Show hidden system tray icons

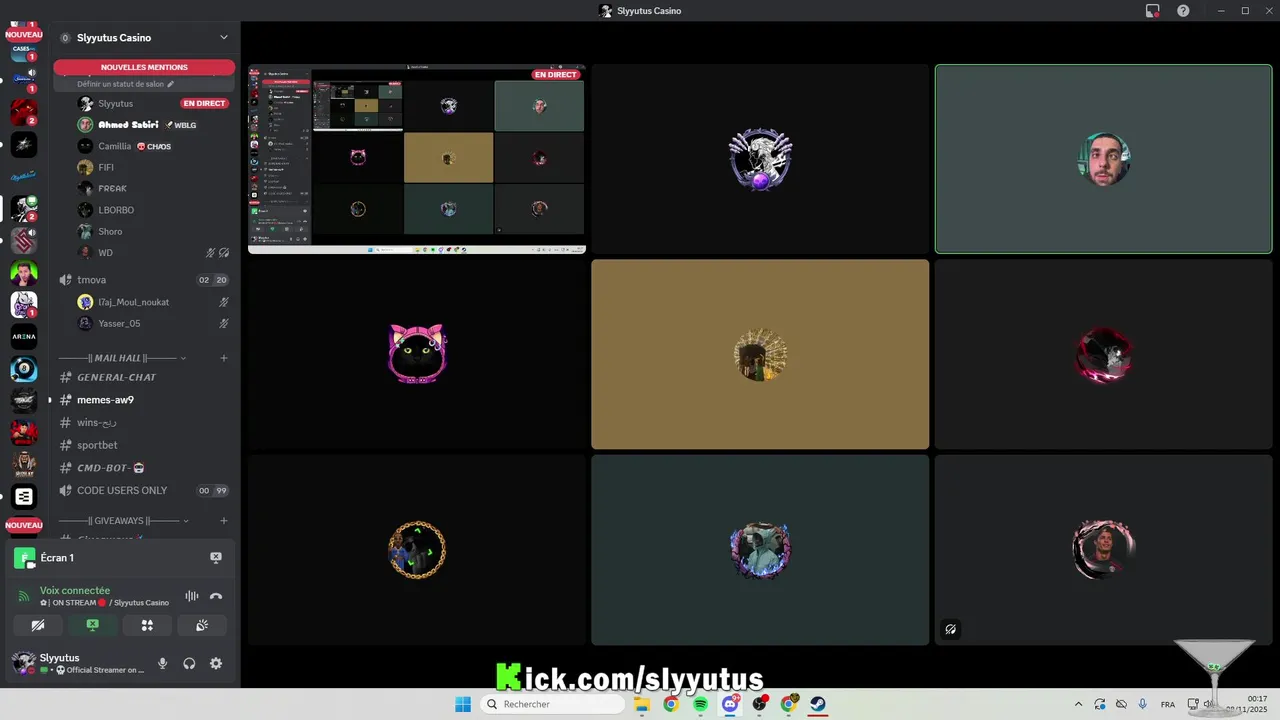(x=1078, y=704)
